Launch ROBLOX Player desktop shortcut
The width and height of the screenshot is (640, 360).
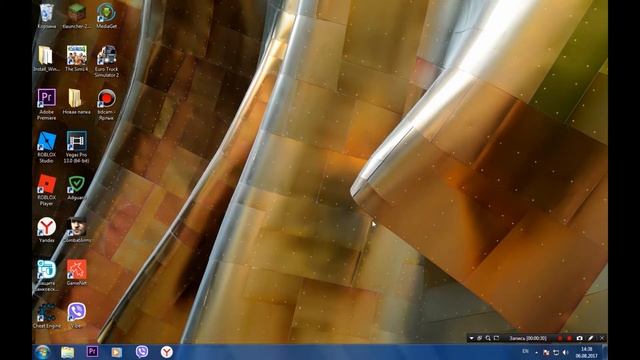pos(47,190)
